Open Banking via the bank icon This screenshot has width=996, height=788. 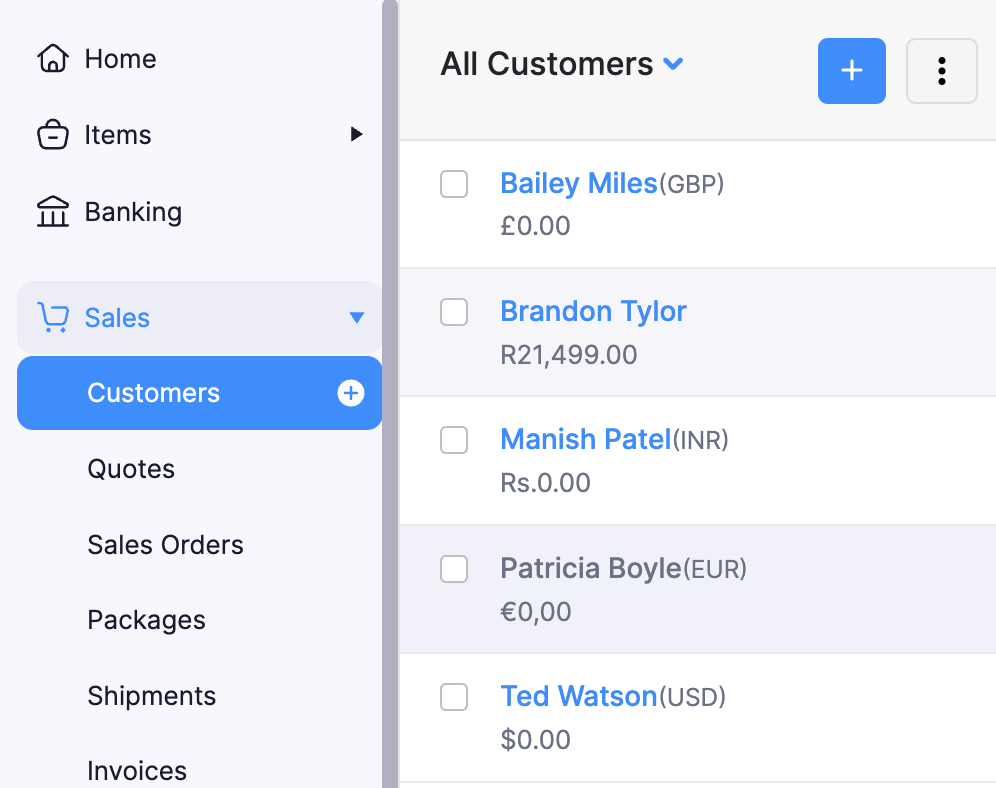pyautogui.click(x=53, y=211)
